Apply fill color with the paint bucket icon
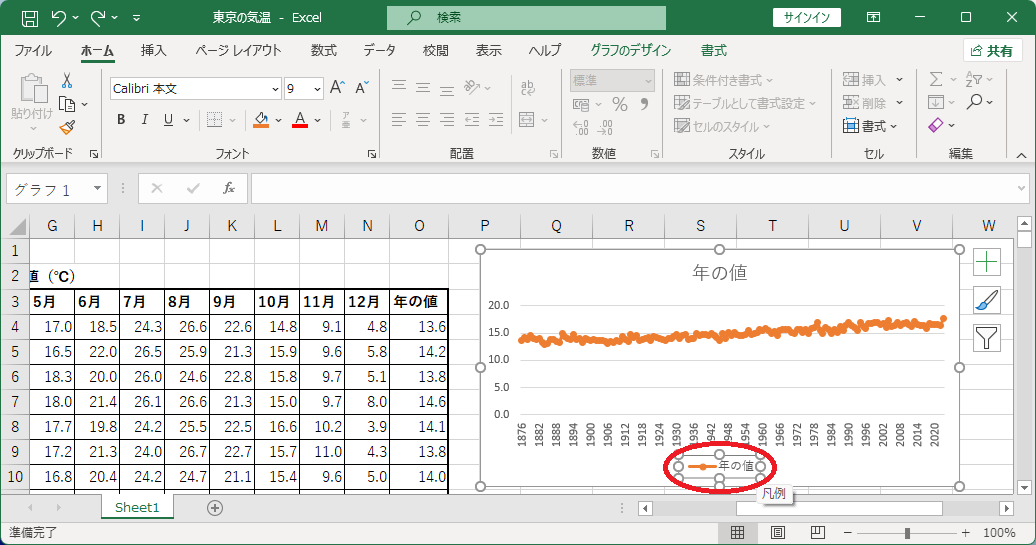This screenshot has width=1036, height=545. [x=262, y=120]
